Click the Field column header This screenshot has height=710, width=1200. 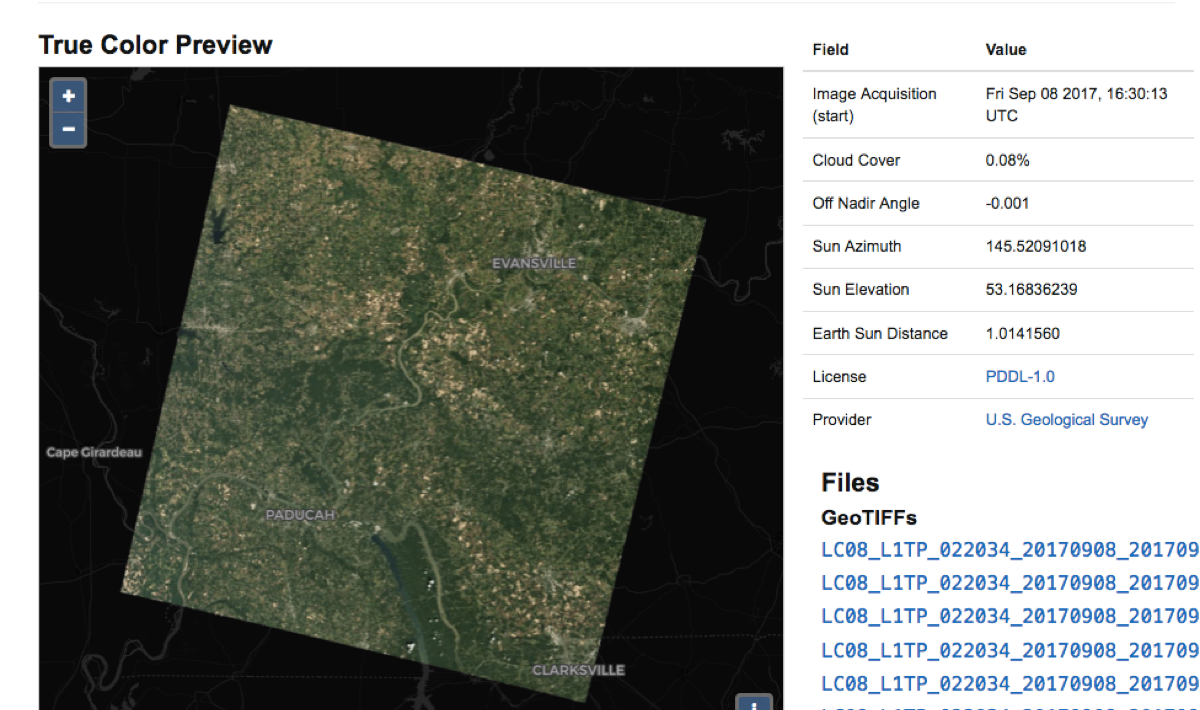(x=831, y=50)
